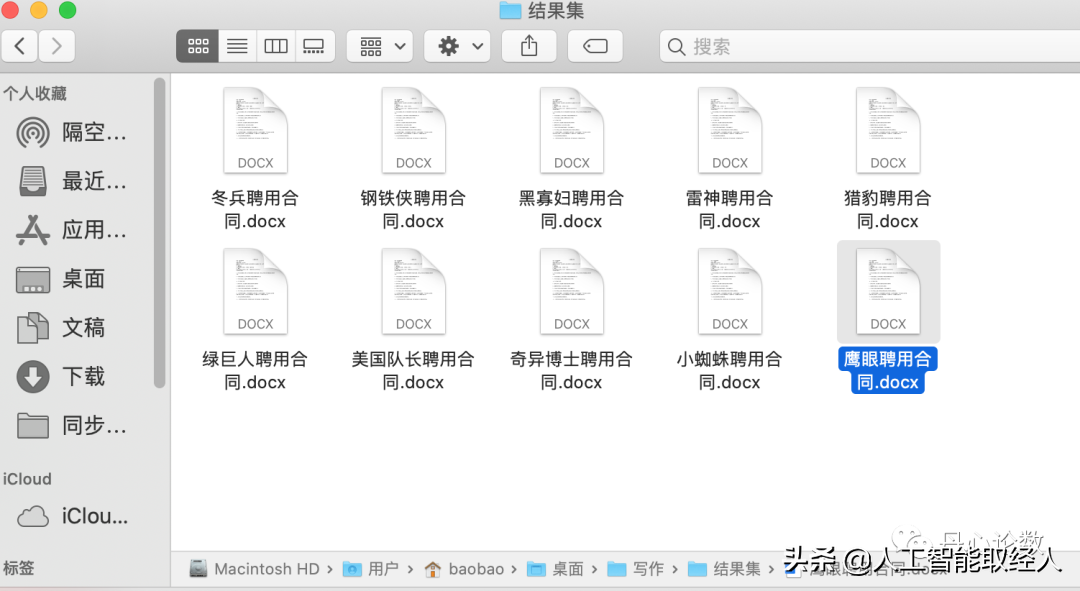Click the Edit Tags toolbar button

tap(595, 46)
